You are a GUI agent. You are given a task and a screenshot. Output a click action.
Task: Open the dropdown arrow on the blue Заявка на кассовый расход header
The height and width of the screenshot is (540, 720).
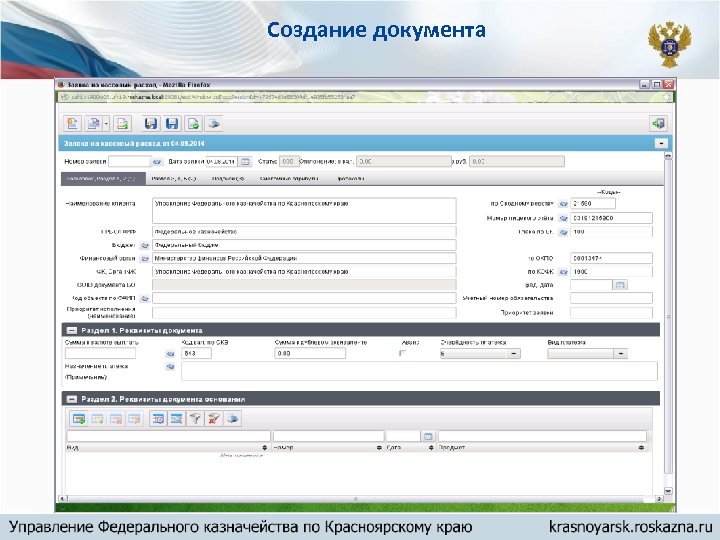click(661, 144)
